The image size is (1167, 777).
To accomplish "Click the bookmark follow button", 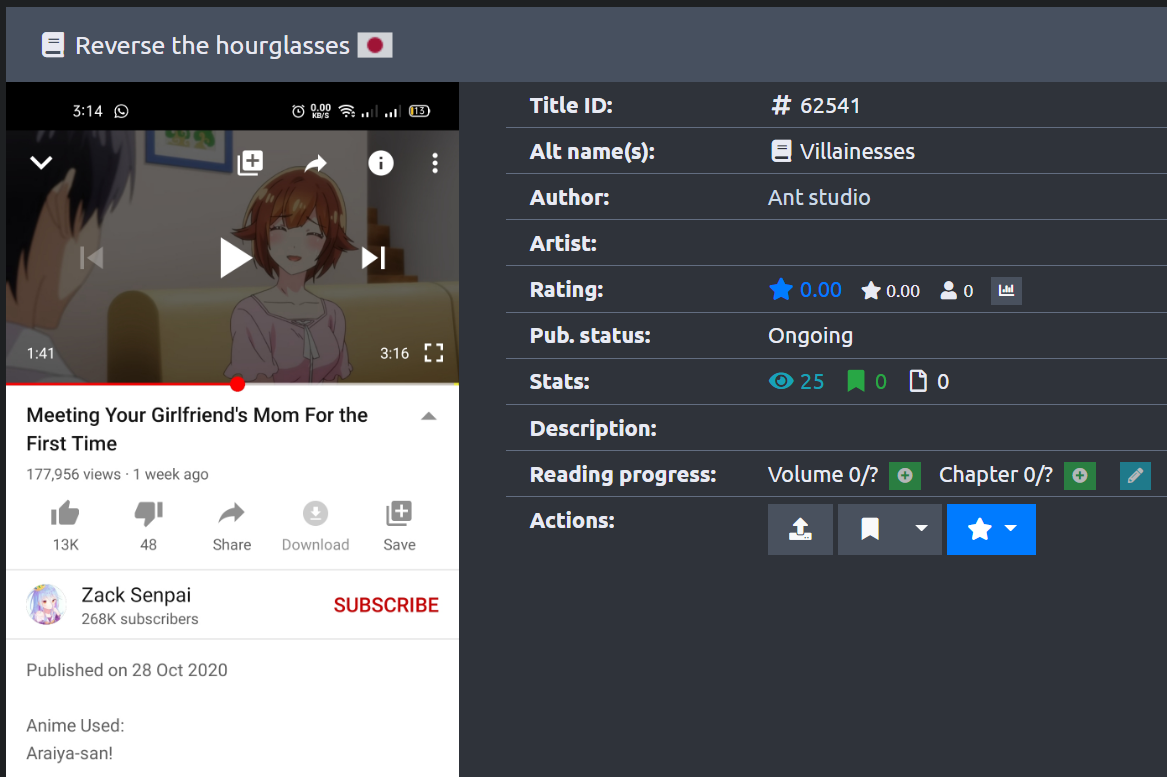I will pos(870,529).
